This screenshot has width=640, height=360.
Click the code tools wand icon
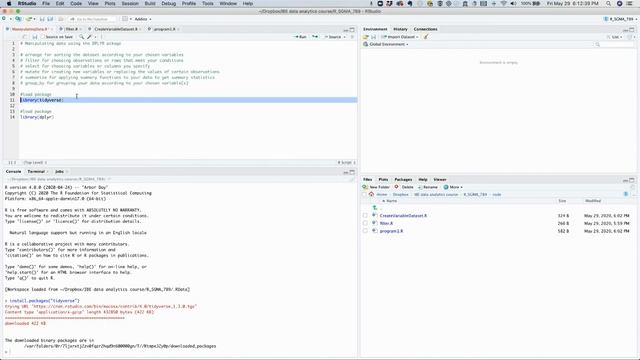(x=89, y=37)
